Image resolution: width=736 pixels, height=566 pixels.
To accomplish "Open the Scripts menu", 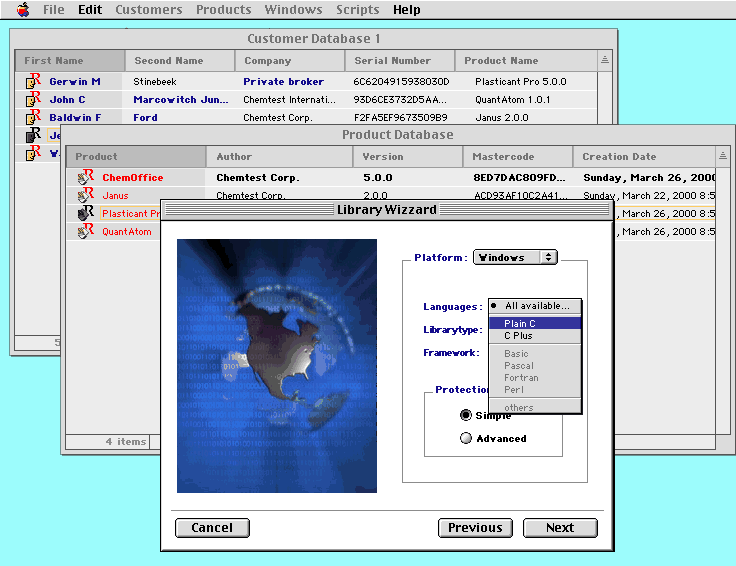I will 357,10.
